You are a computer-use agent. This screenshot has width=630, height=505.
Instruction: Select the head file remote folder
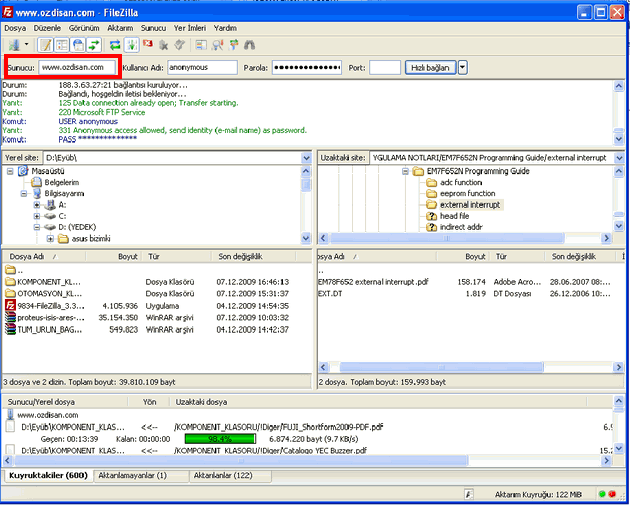454,216
